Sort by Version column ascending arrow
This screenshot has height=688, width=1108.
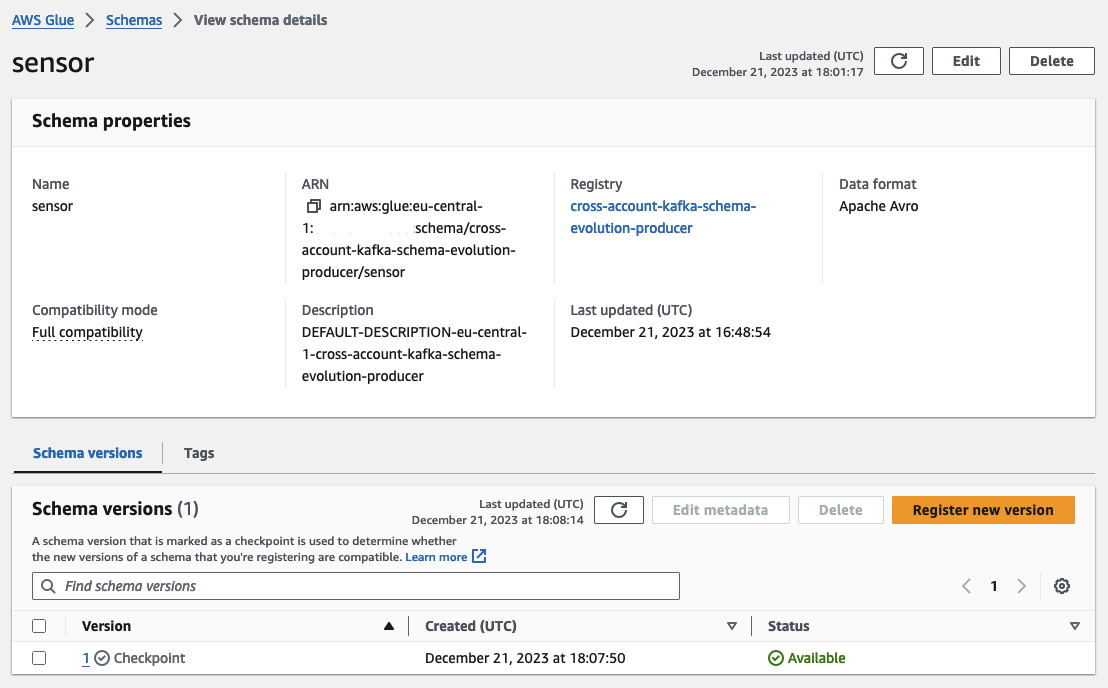point(388,626)
